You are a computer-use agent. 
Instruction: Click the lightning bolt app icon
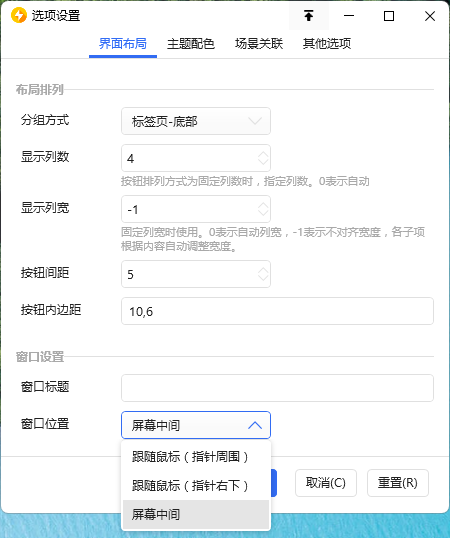coord(19,16)
